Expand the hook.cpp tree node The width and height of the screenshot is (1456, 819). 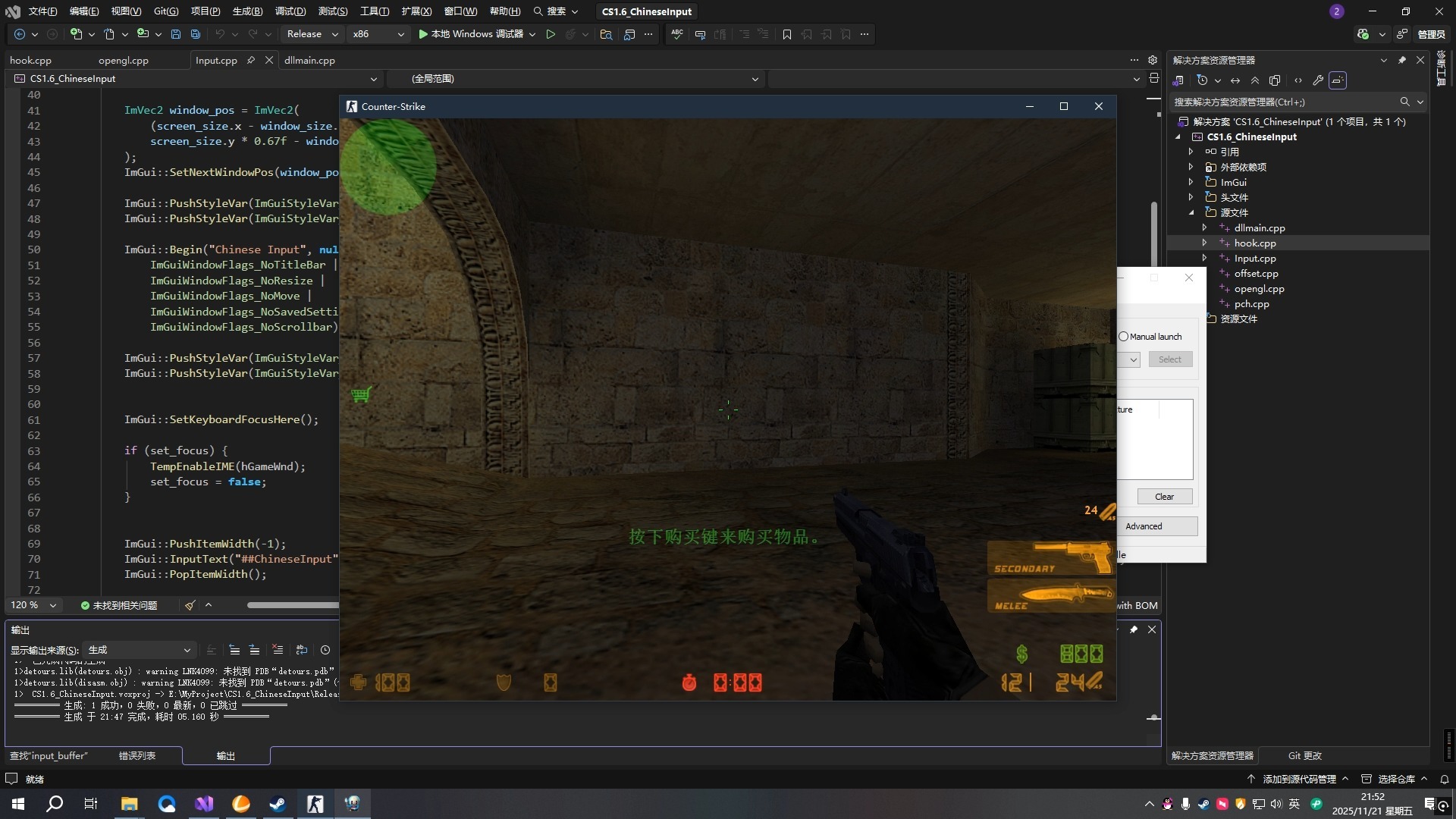click(x=1204, y=243)
